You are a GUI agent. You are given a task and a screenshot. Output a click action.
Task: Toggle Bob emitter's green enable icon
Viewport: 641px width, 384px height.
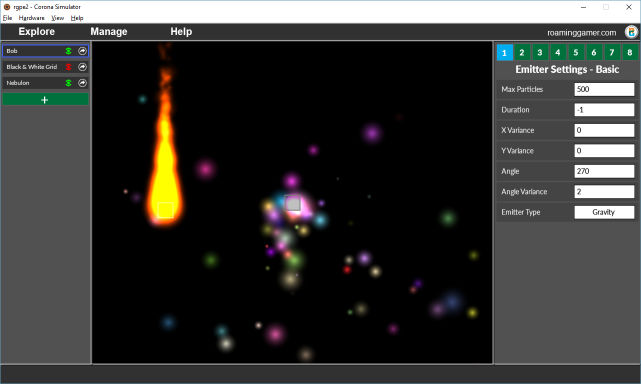coord(68,51)
